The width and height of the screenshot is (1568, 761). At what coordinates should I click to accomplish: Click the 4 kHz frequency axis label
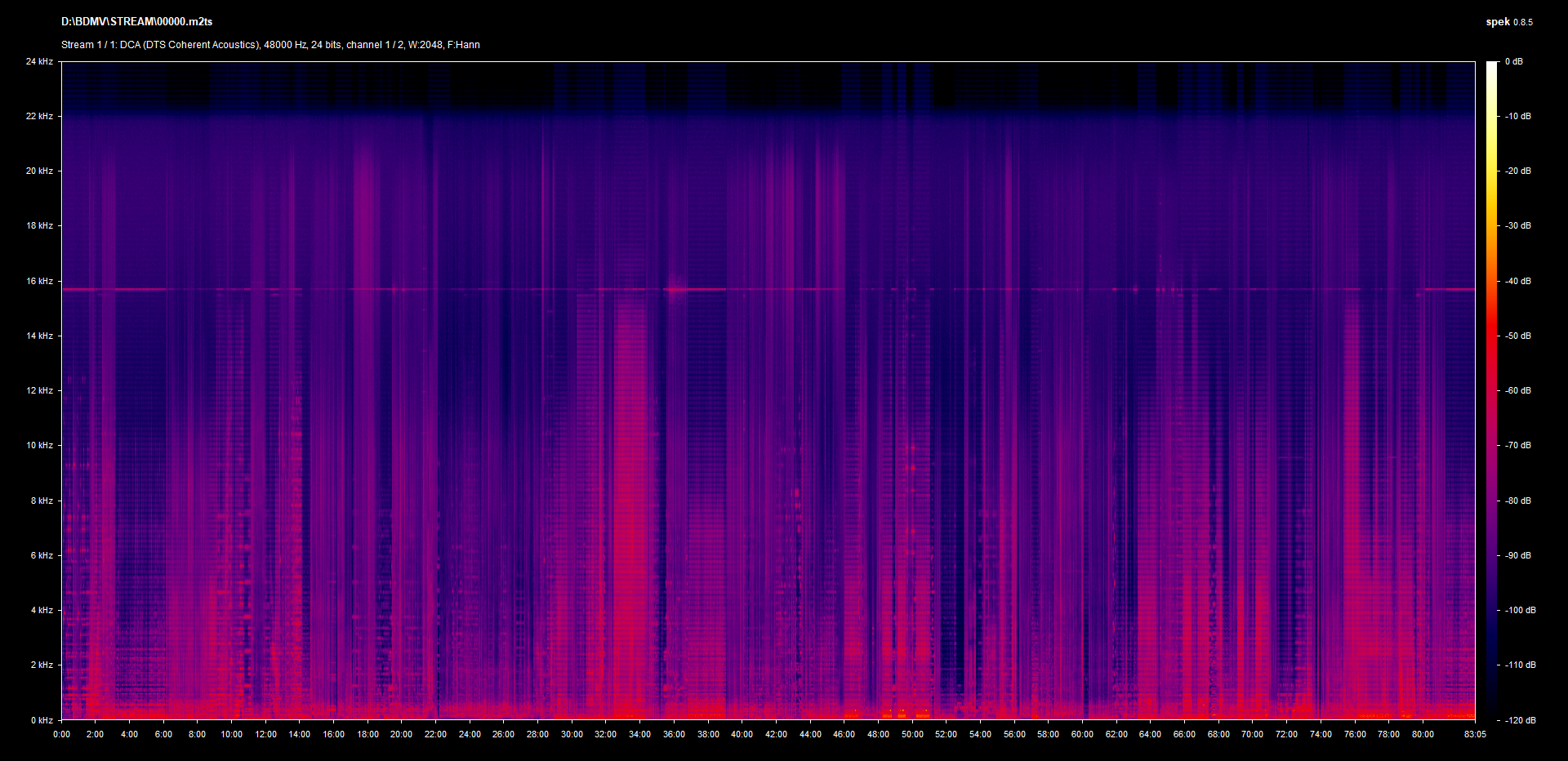42,610
